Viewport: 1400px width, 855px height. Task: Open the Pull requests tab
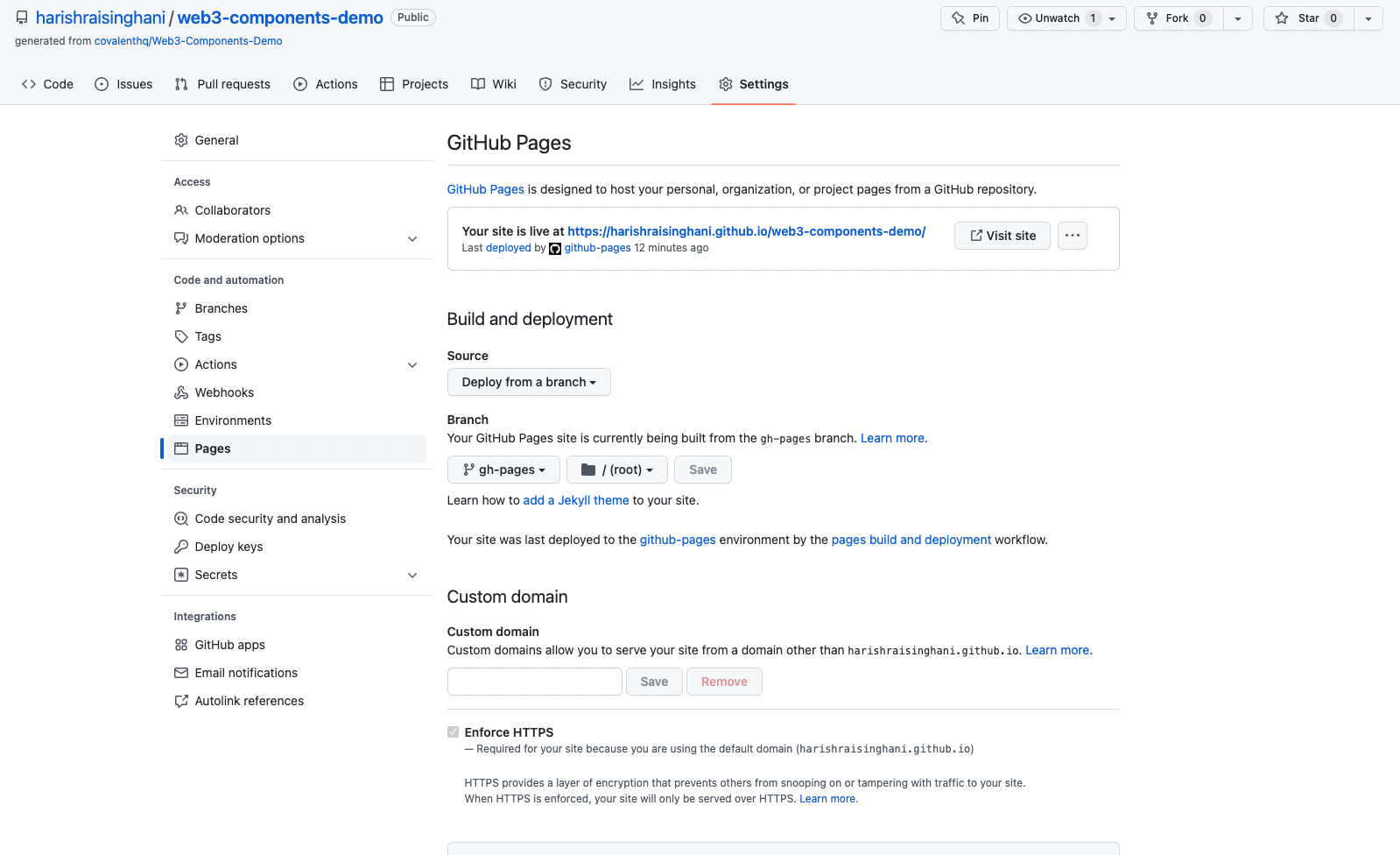coord(222,84)
